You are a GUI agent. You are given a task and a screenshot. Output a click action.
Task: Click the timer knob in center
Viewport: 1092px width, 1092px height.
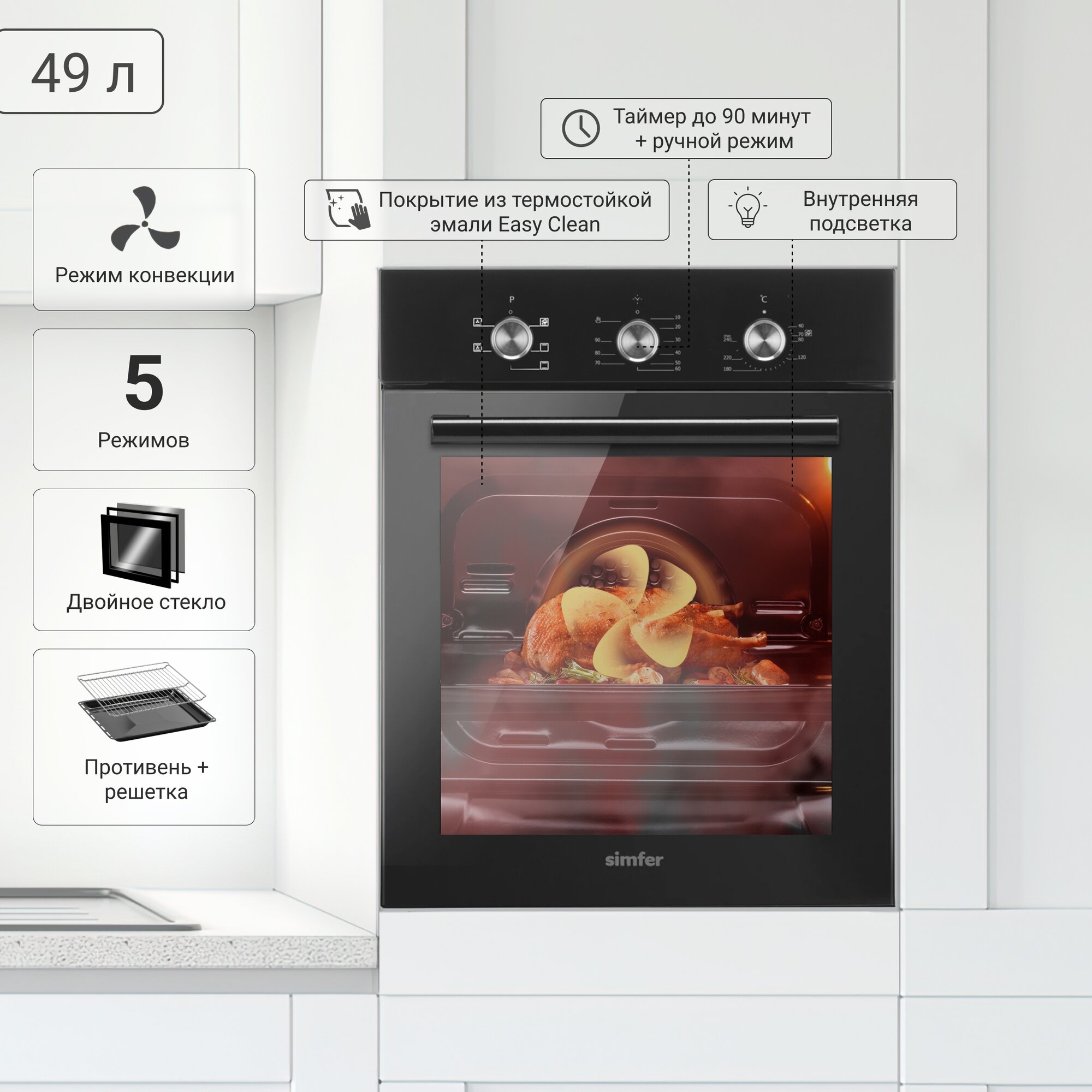pyautogui.click(x=638, y=341)
